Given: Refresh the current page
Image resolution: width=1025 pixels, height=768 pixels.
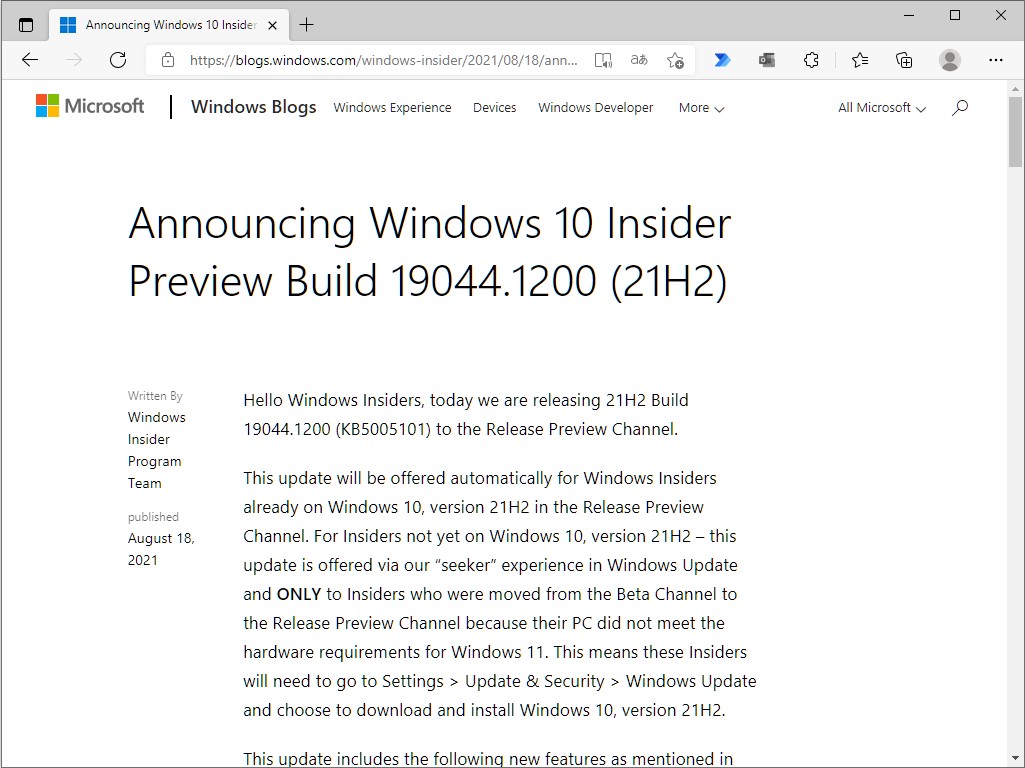Looking at the screenshot, I should [118, 60].
